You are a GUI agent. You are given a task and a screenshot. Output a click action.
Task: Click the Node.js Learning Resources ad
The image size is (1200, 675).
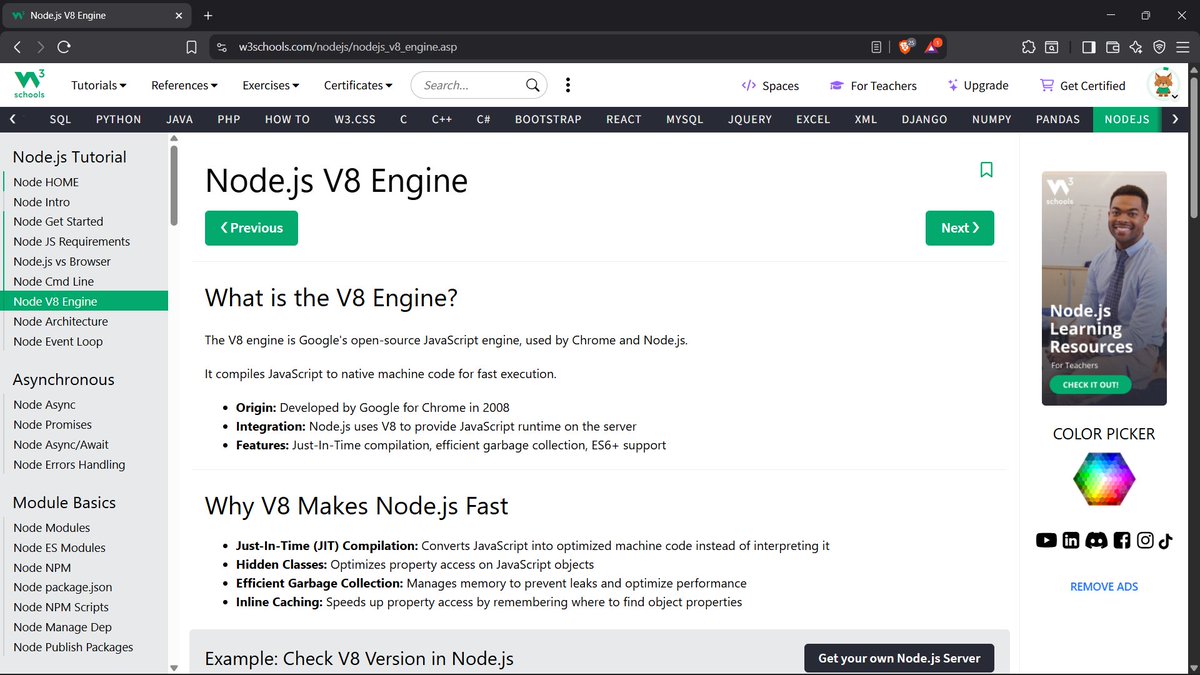[1104, 288]
